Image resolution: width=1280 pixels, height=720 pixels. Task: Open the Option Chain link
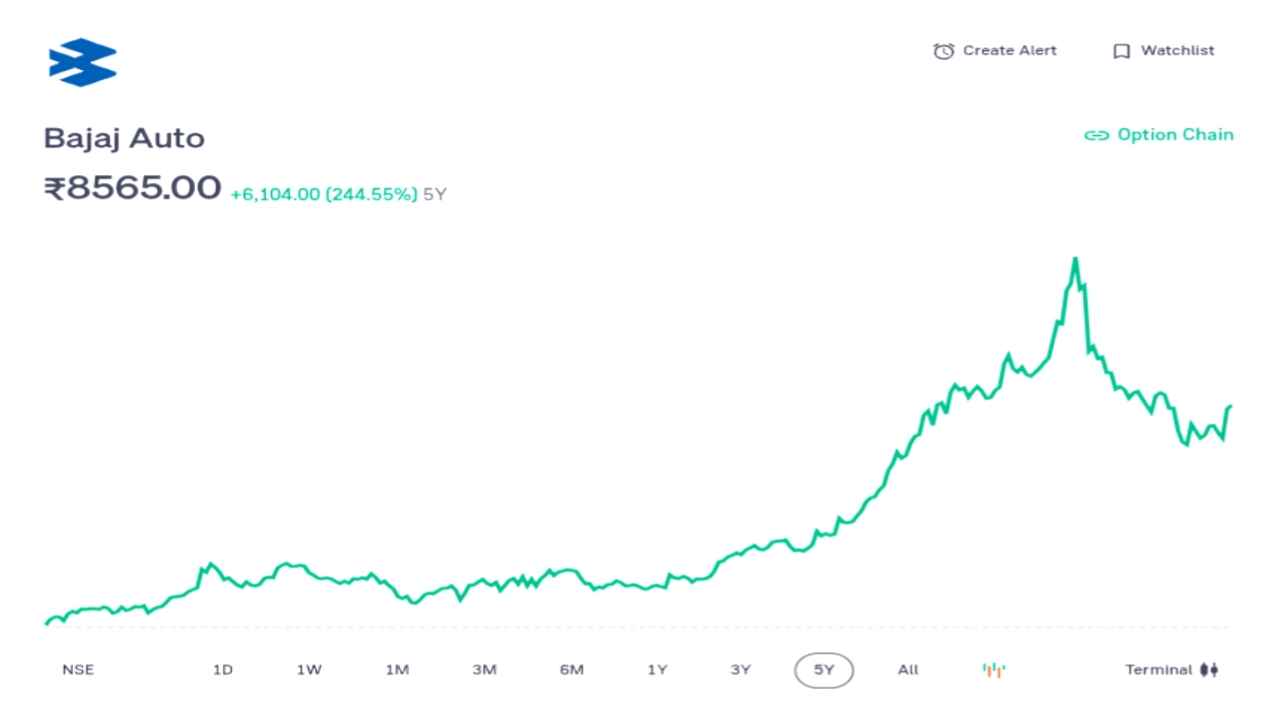pyautogui.click(x=1175, y=135)
